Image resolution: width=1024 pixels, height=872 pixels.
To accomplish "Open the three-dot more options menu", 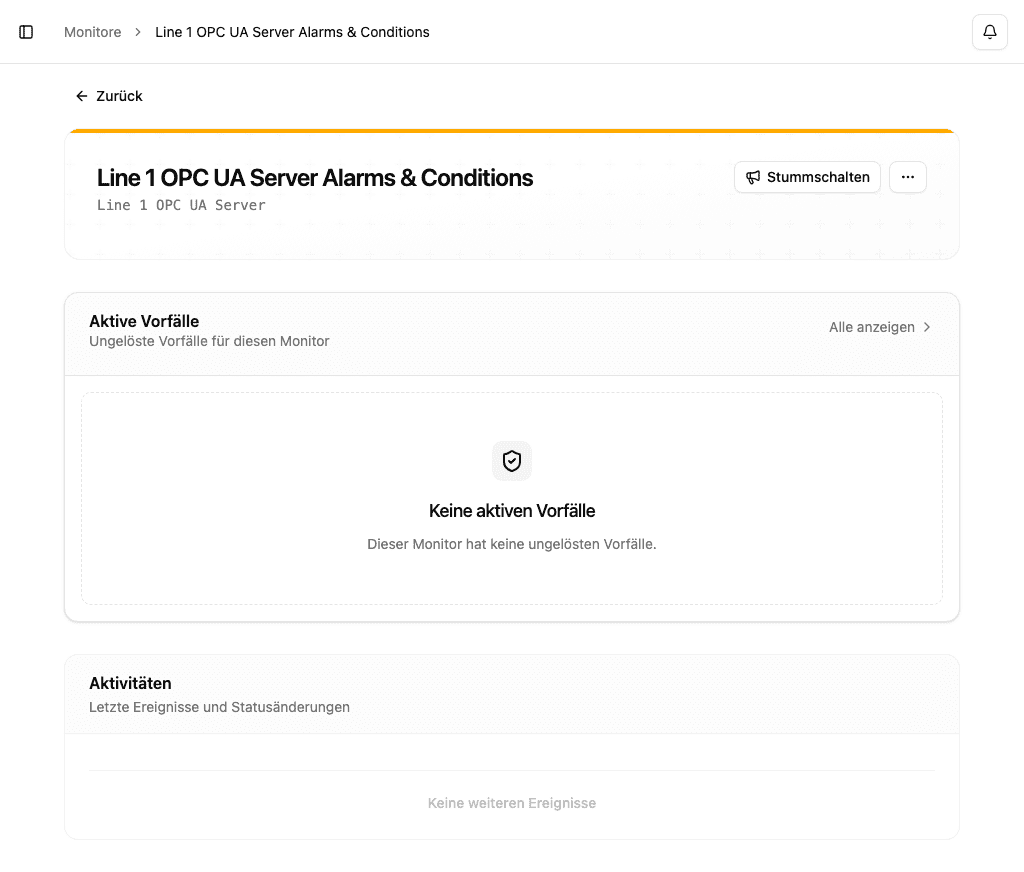I will pos(908,177).
